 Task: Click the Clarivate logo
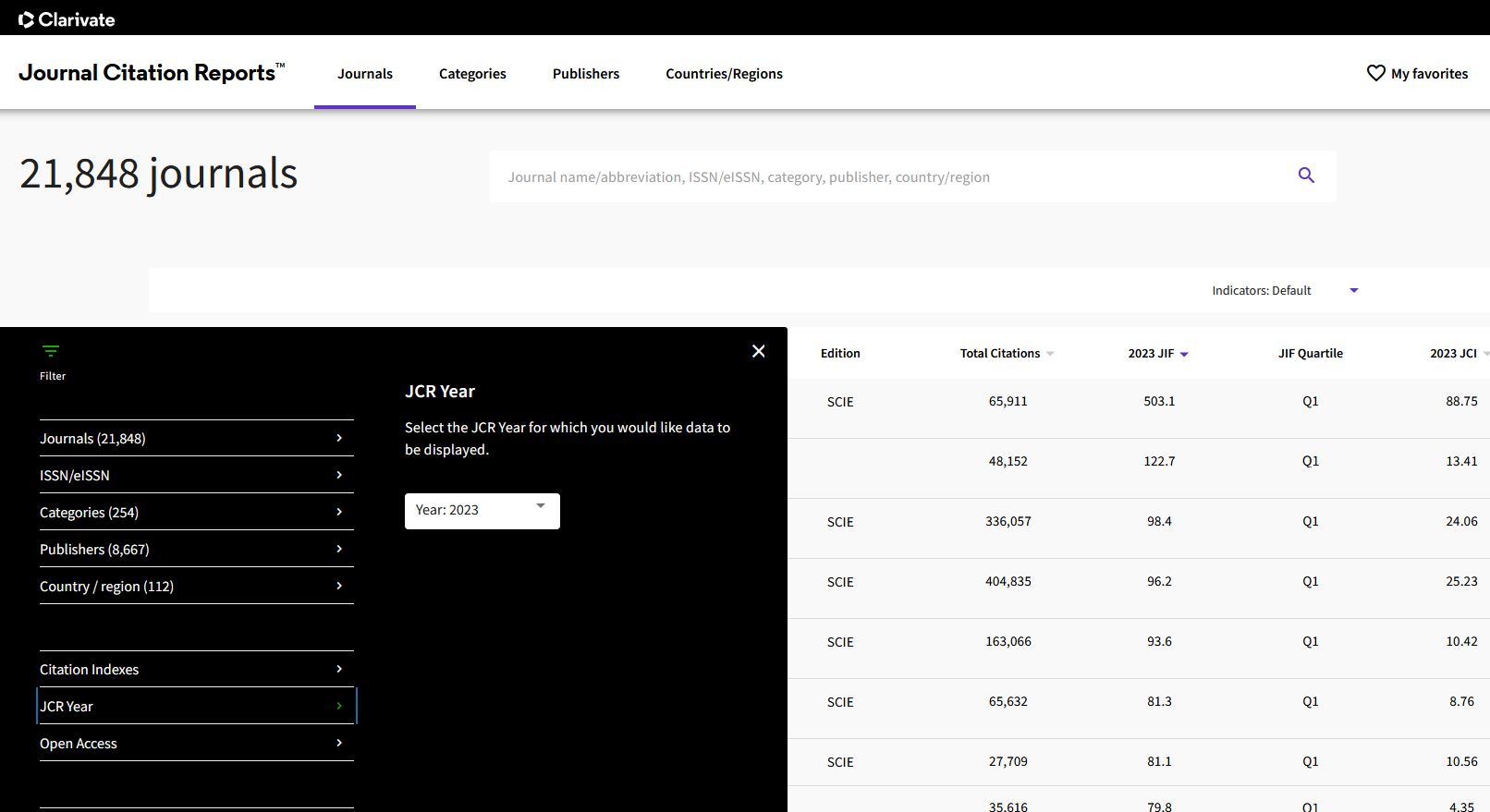[67, 19]
